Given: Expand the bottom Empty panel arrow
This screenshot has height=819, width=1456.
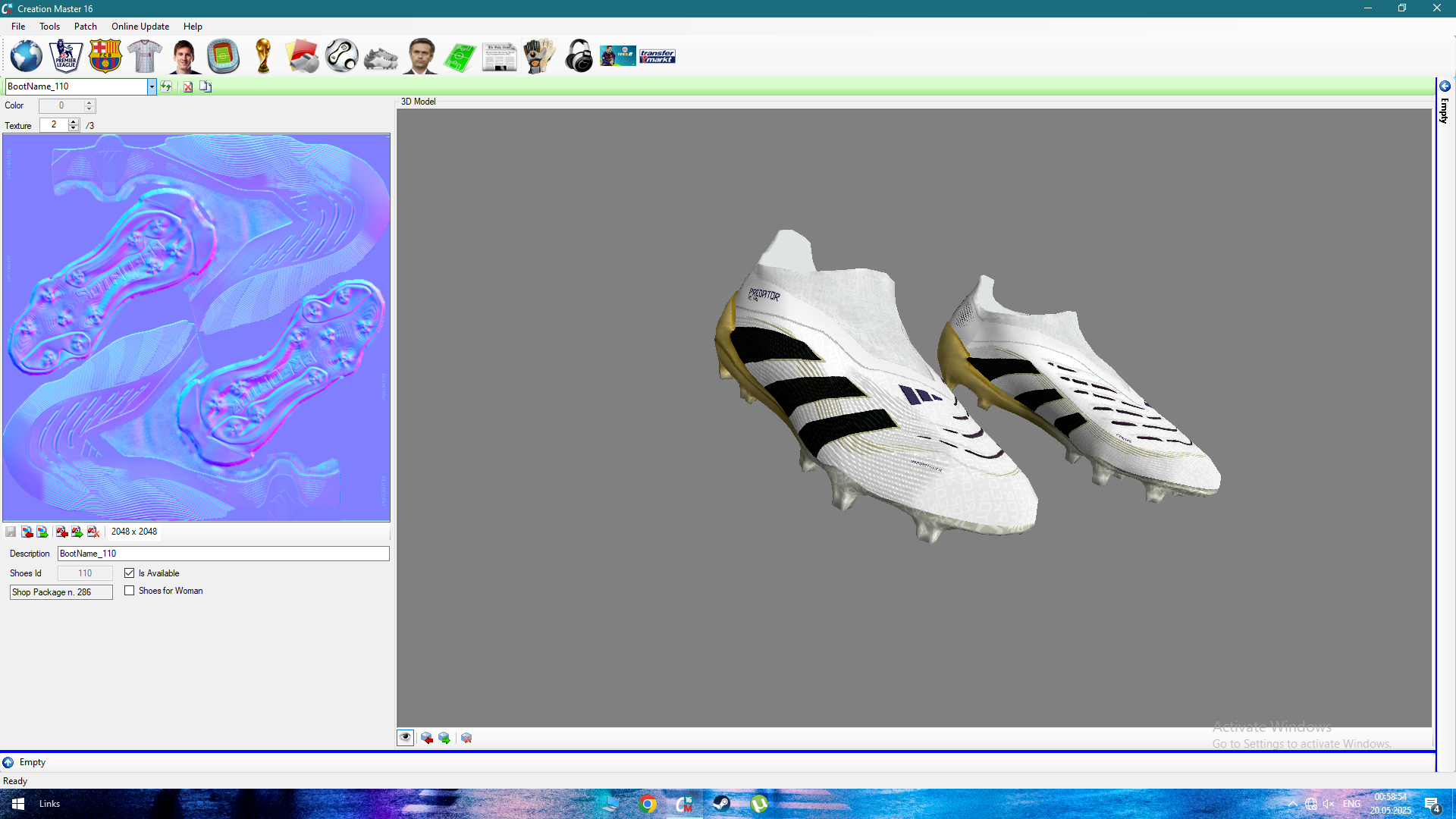Looking at the screenshot, I should click(x=8, y=762).
